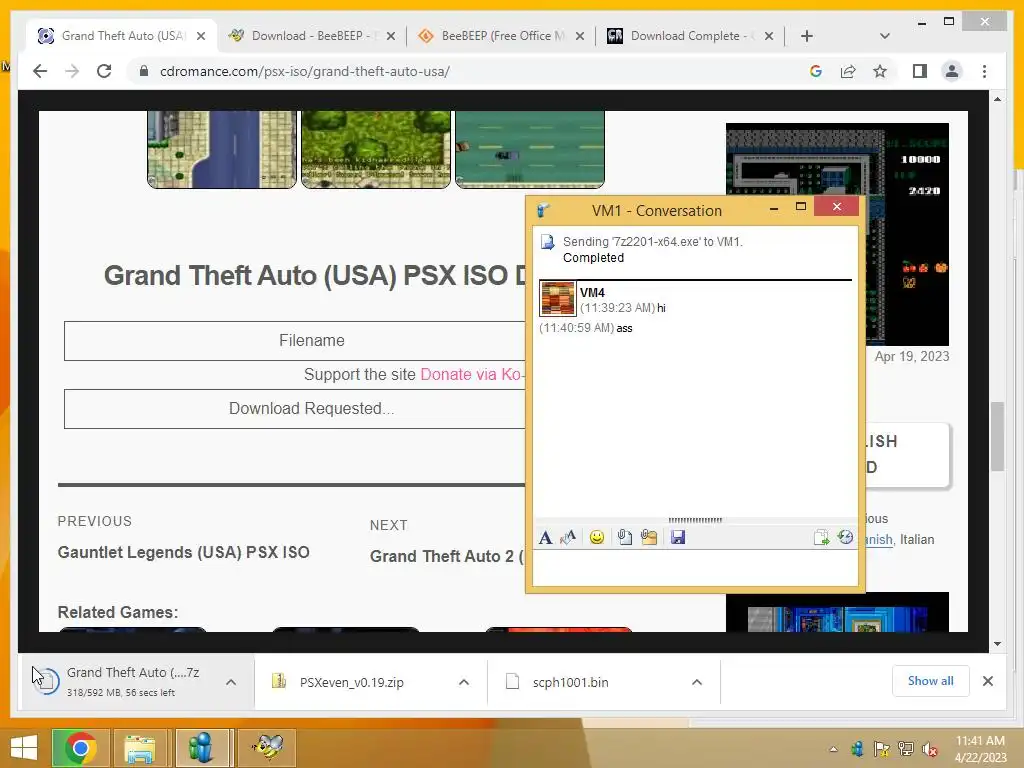1024x768 pixels.
Task: Close the downloads bar
Action: coord(987,681)
